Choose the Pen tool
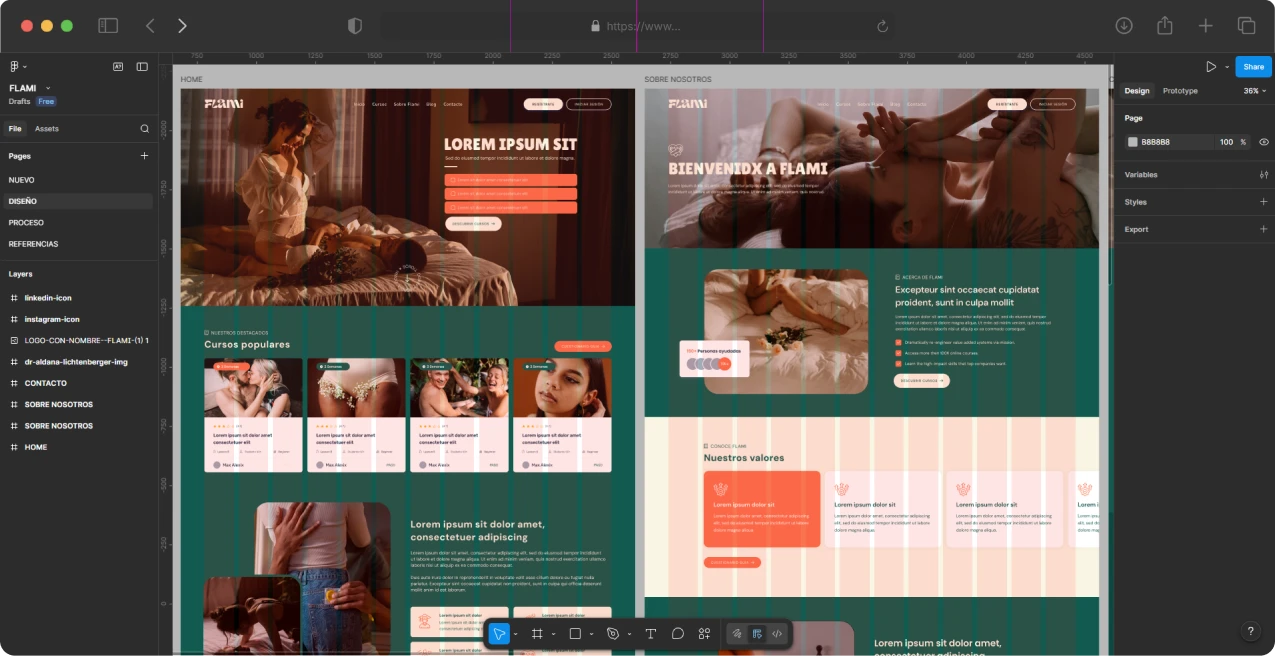The height and width of the screenshot is (656, 1275). click(x=614, y=634)
